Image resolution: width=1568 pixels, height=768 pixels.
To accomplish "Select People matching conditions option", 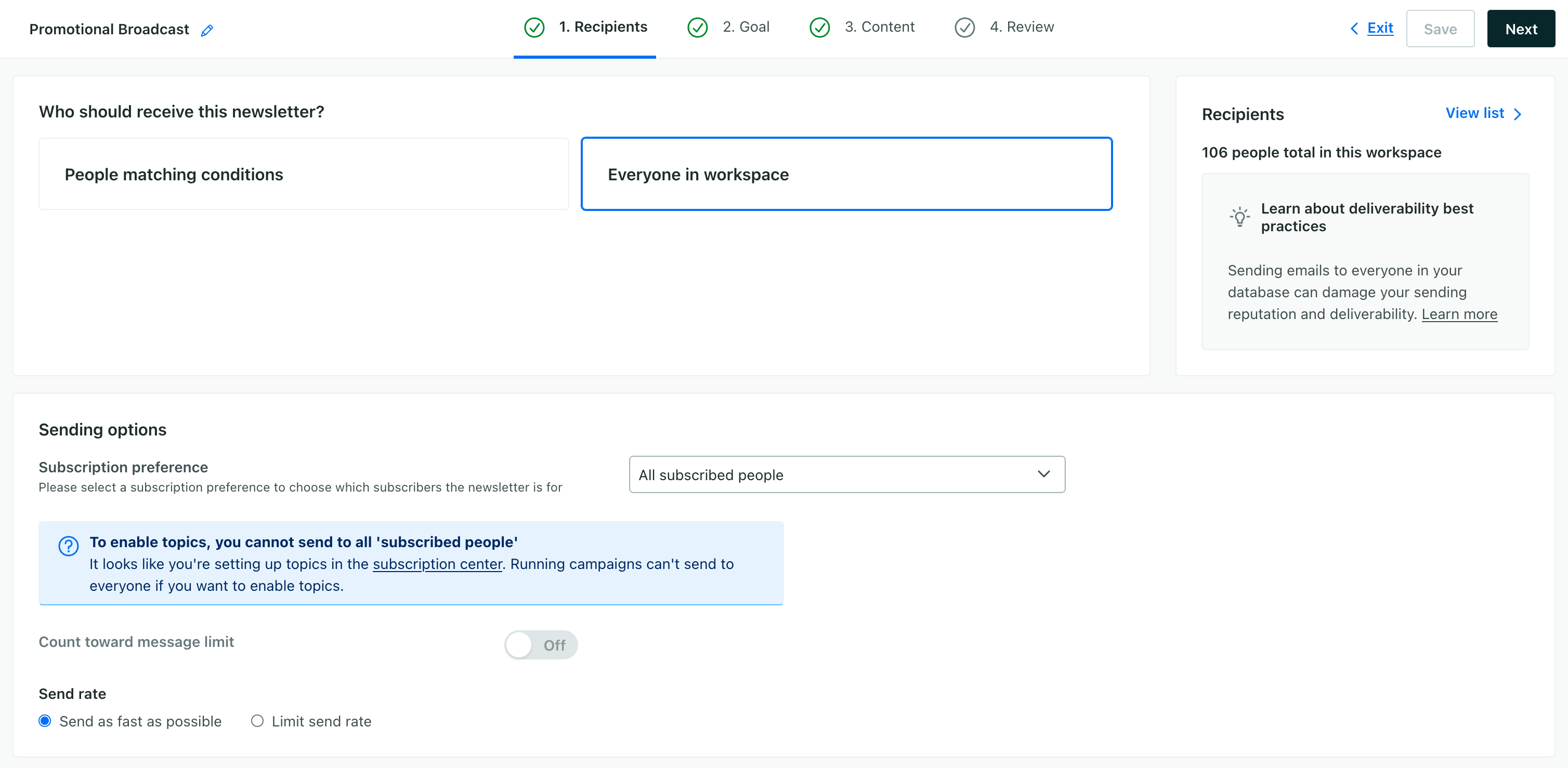I will 304,174.
